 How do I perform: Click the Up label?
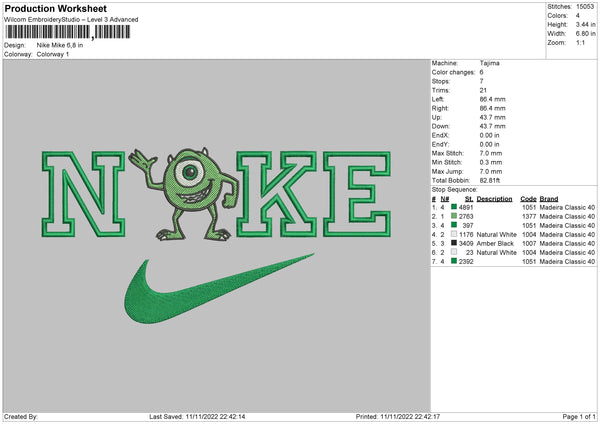437,117
